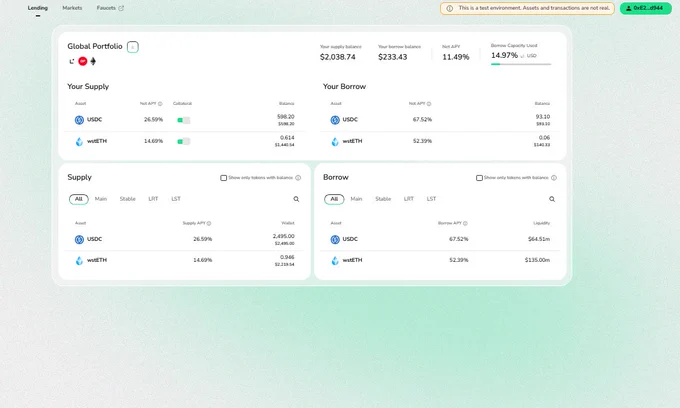Check 'Show only tokens with balance' in Borrow panel
Image resolution: width=680 pixels, height=408 pixels.
[x=479, y=178]
